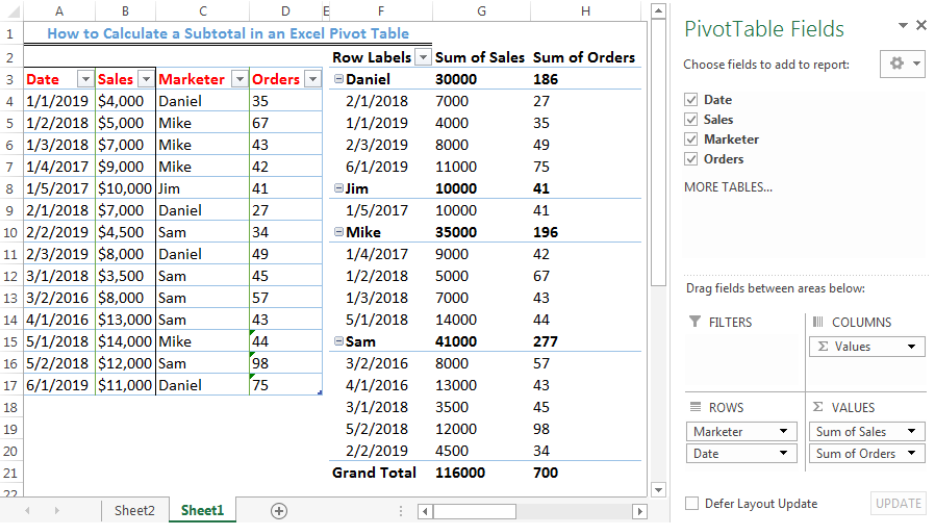This screenshot has width=933, height=523.
Task: Click the UPDATE button
Action: pos(898,503)
